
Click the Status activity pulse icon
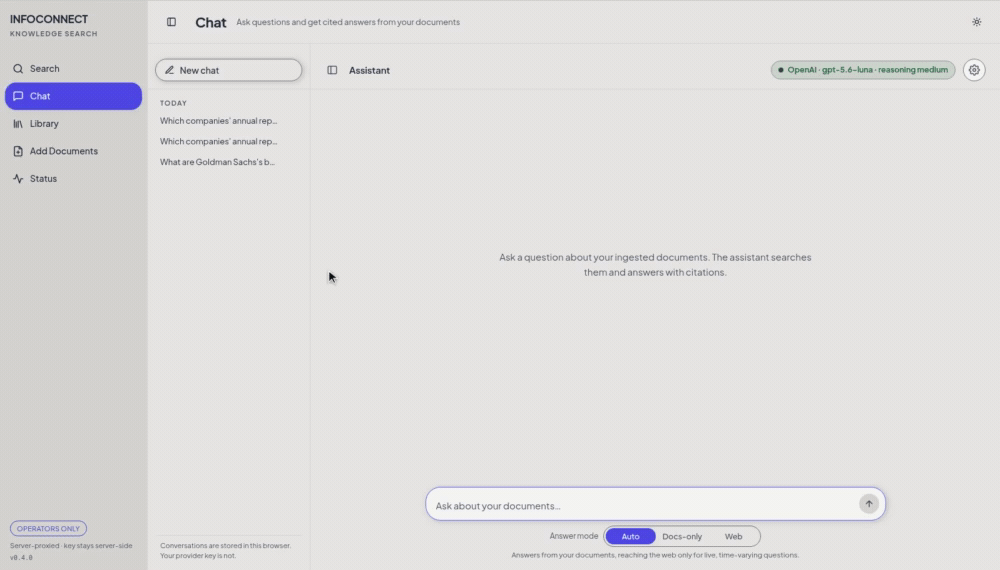(18, 179)
